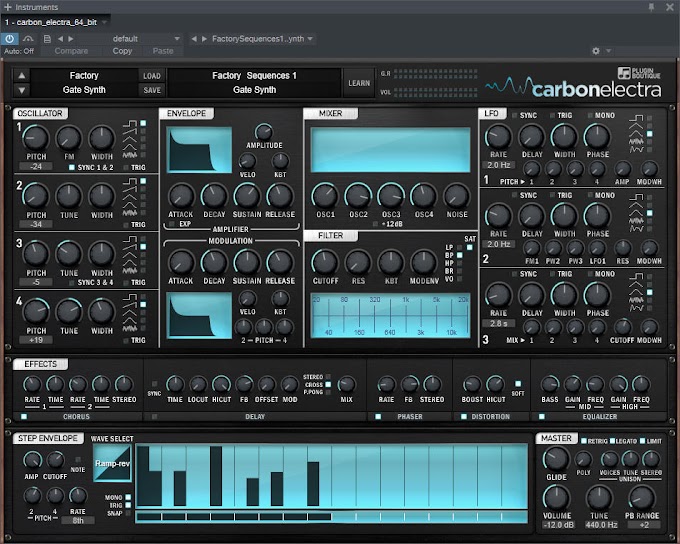680x544 pixels.
Task: Click the LOAD preset button
Action: 152,76
